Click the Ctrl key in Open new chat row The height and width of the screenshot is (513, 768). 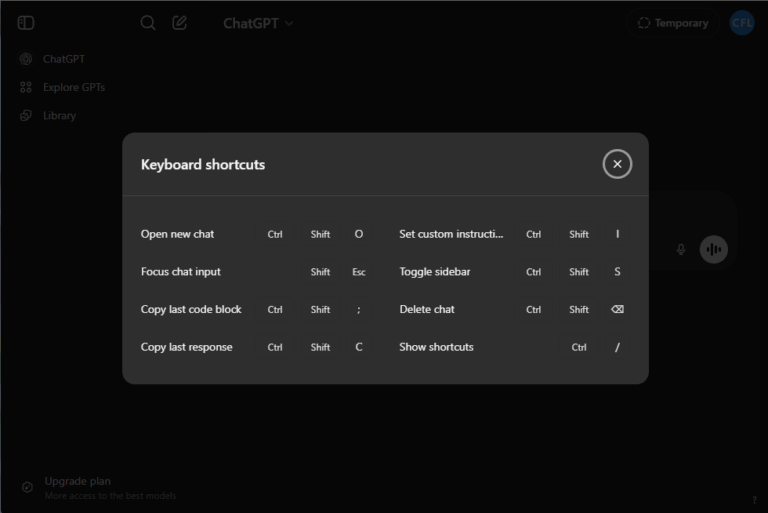[275, 234]
